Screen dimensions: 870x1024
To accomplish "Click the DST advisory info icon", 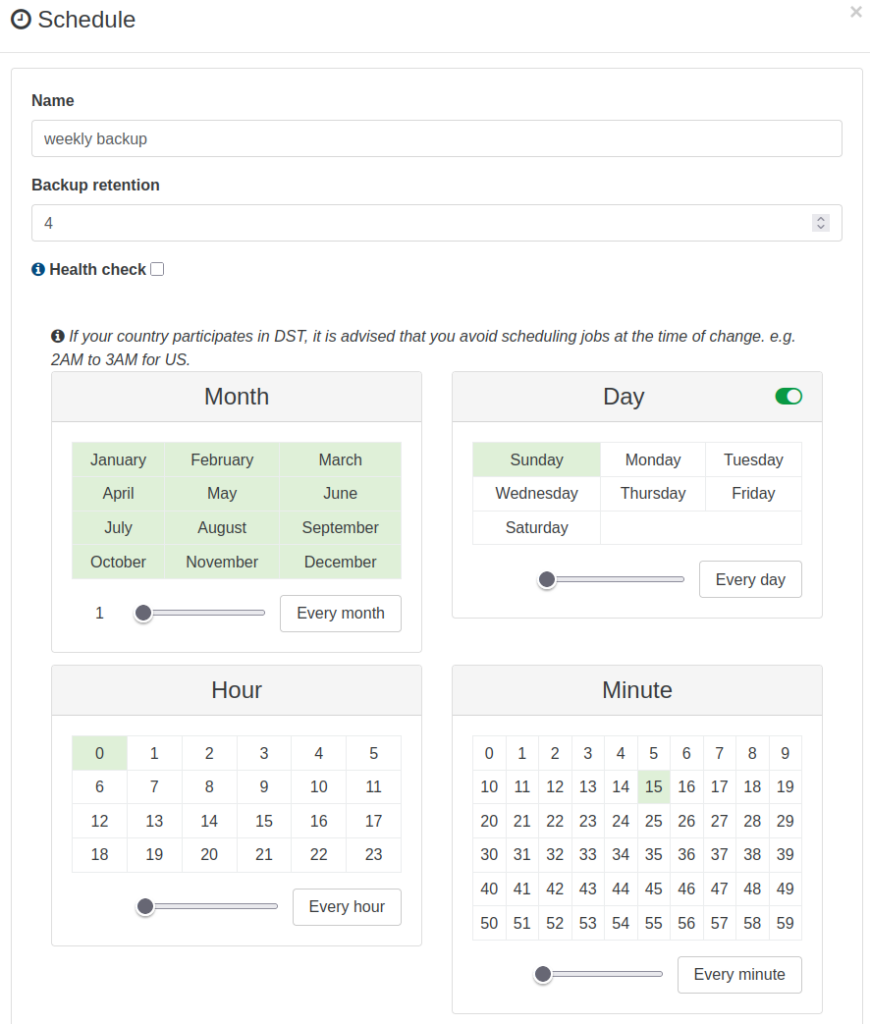I will [58, 337].
